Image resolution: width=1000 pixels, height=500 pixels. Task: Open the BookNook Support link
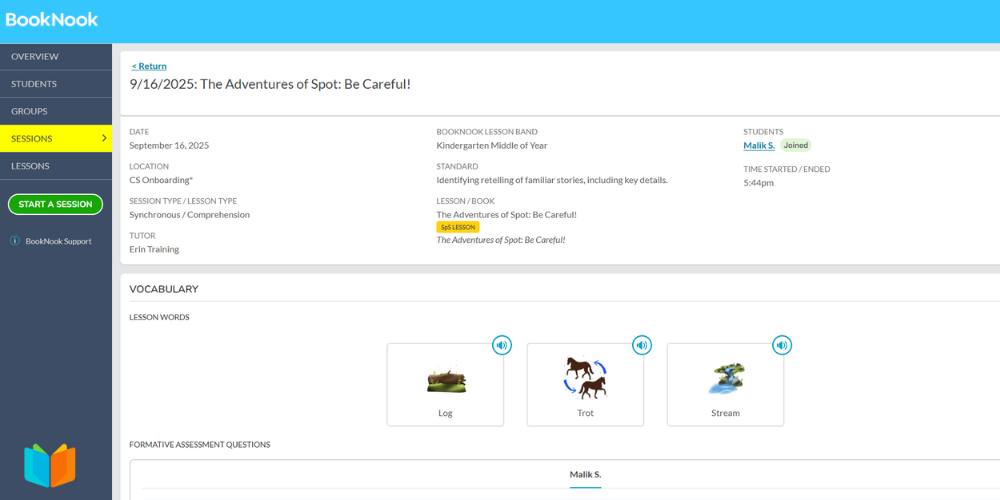[58, 241]
